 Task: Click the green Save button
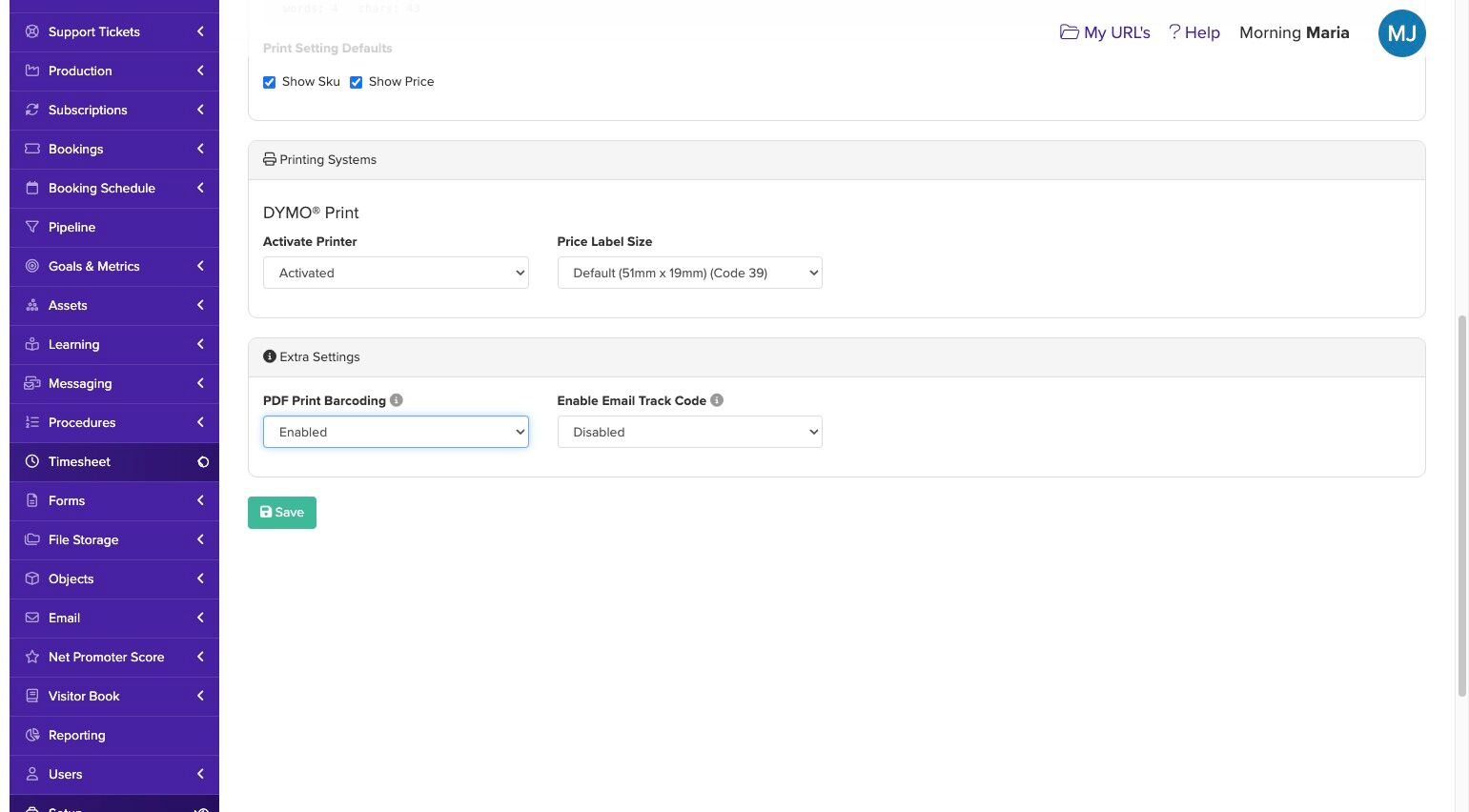[x=282, y=513]
